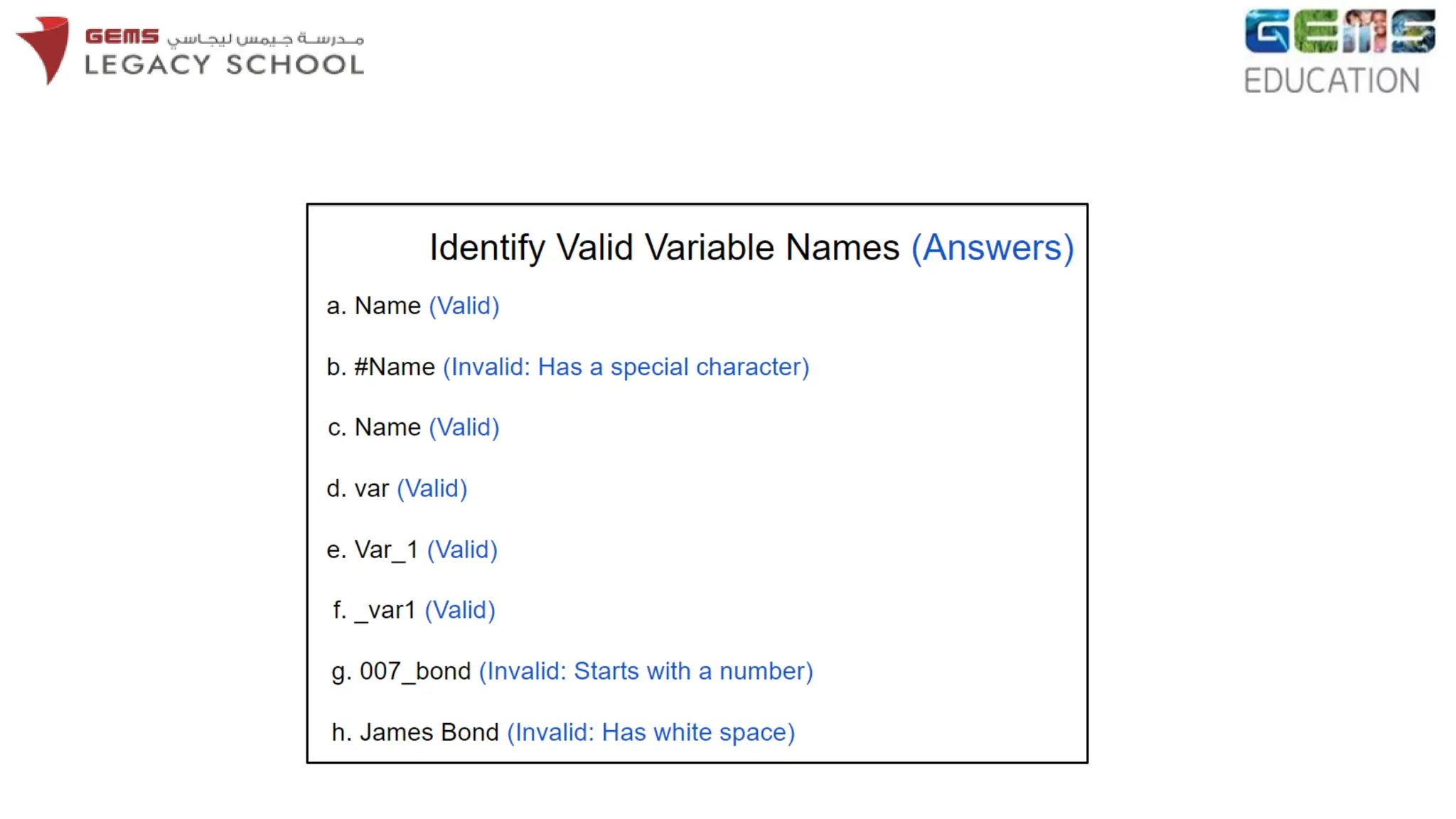Click the (Valid) label beside _var1
Image resolution: width=1456 pixels, height=819 pixels.
pyautogui.click(x=460, y=610)
